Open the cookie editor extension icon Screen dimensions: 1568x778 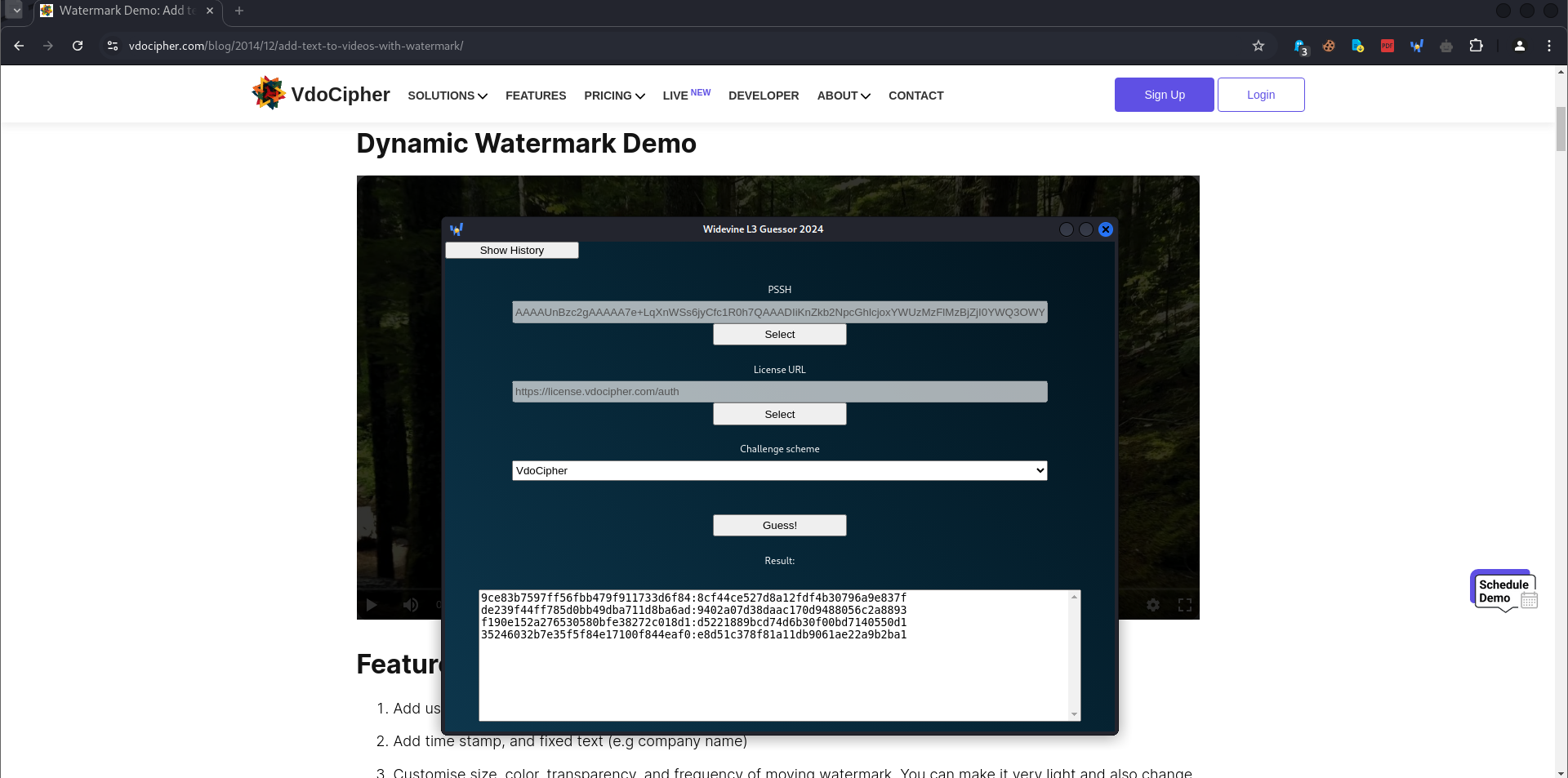pyautogui.click(x=1329, y=46)
